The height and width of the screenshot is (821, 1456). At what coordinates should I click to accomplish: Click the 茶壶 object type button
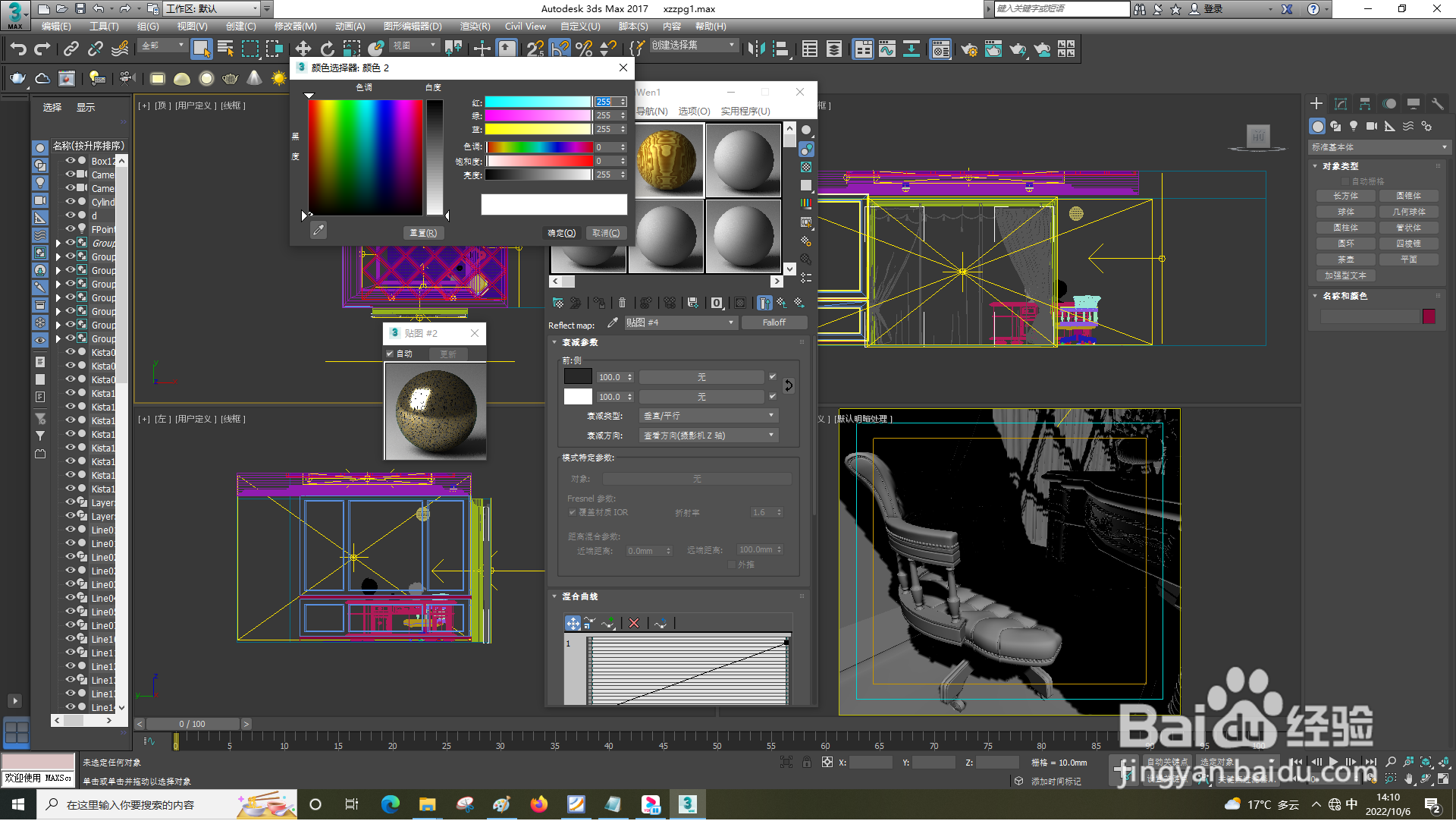[x=1346, y=260]
